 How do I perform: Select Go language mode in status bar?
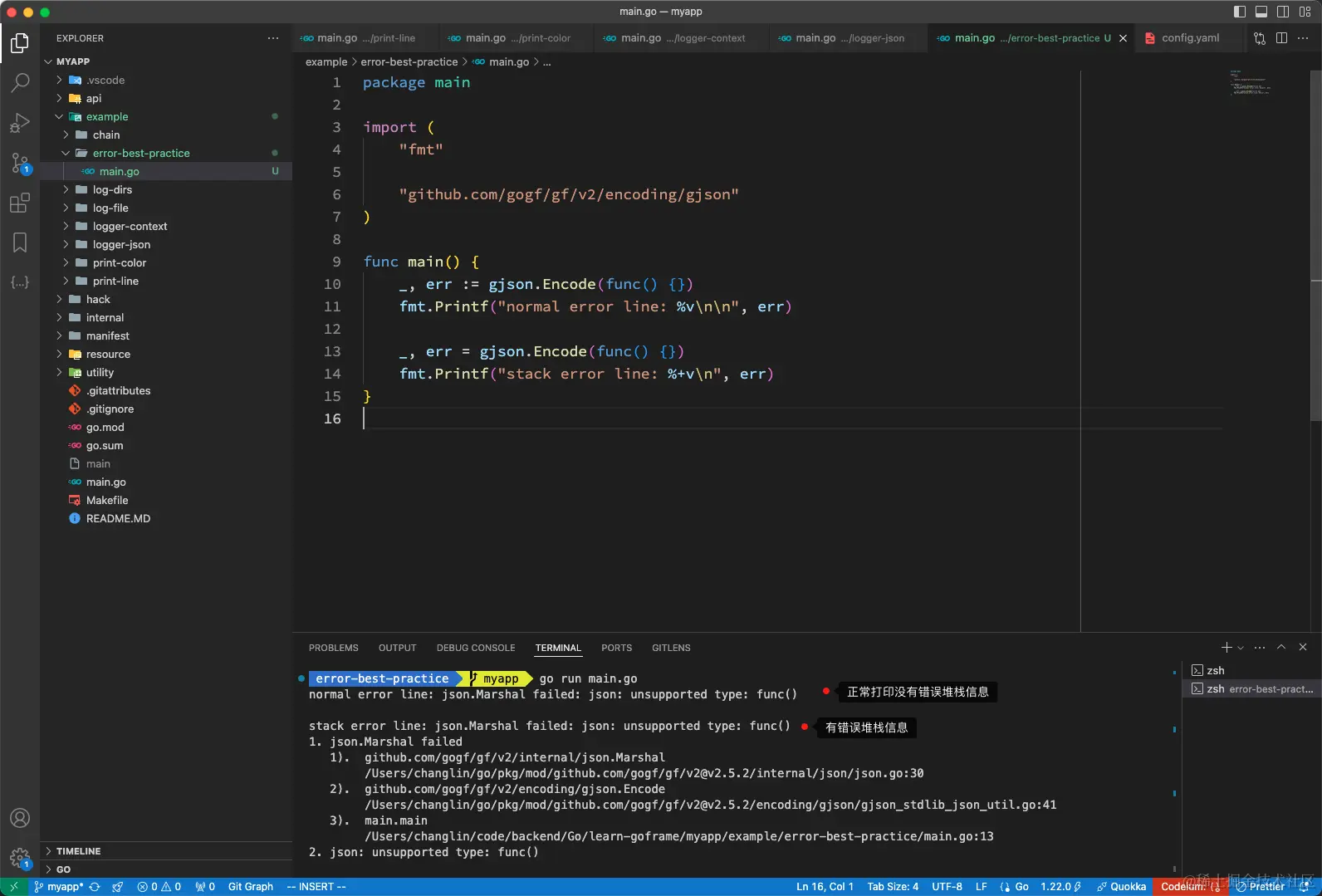point(1021,887)
